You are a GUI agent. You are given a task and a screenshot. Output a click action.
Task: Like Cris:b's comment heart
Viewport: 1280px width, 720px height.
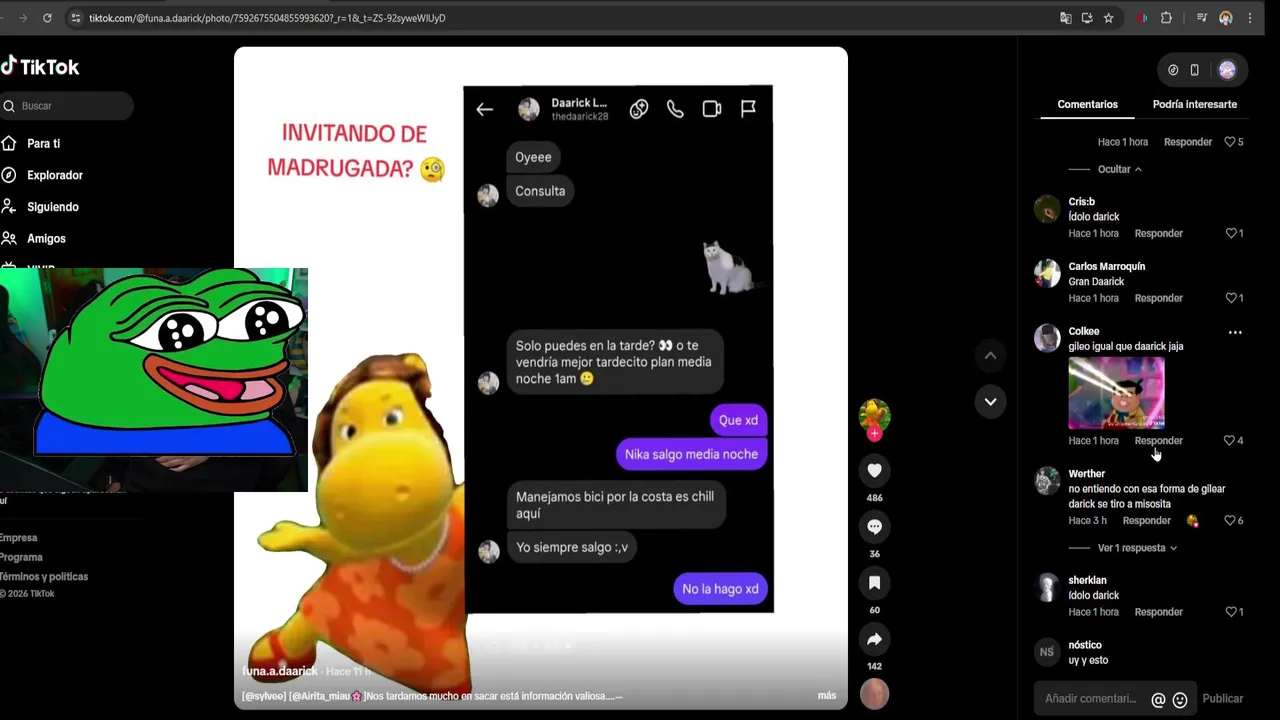(x=1231, y=233)
